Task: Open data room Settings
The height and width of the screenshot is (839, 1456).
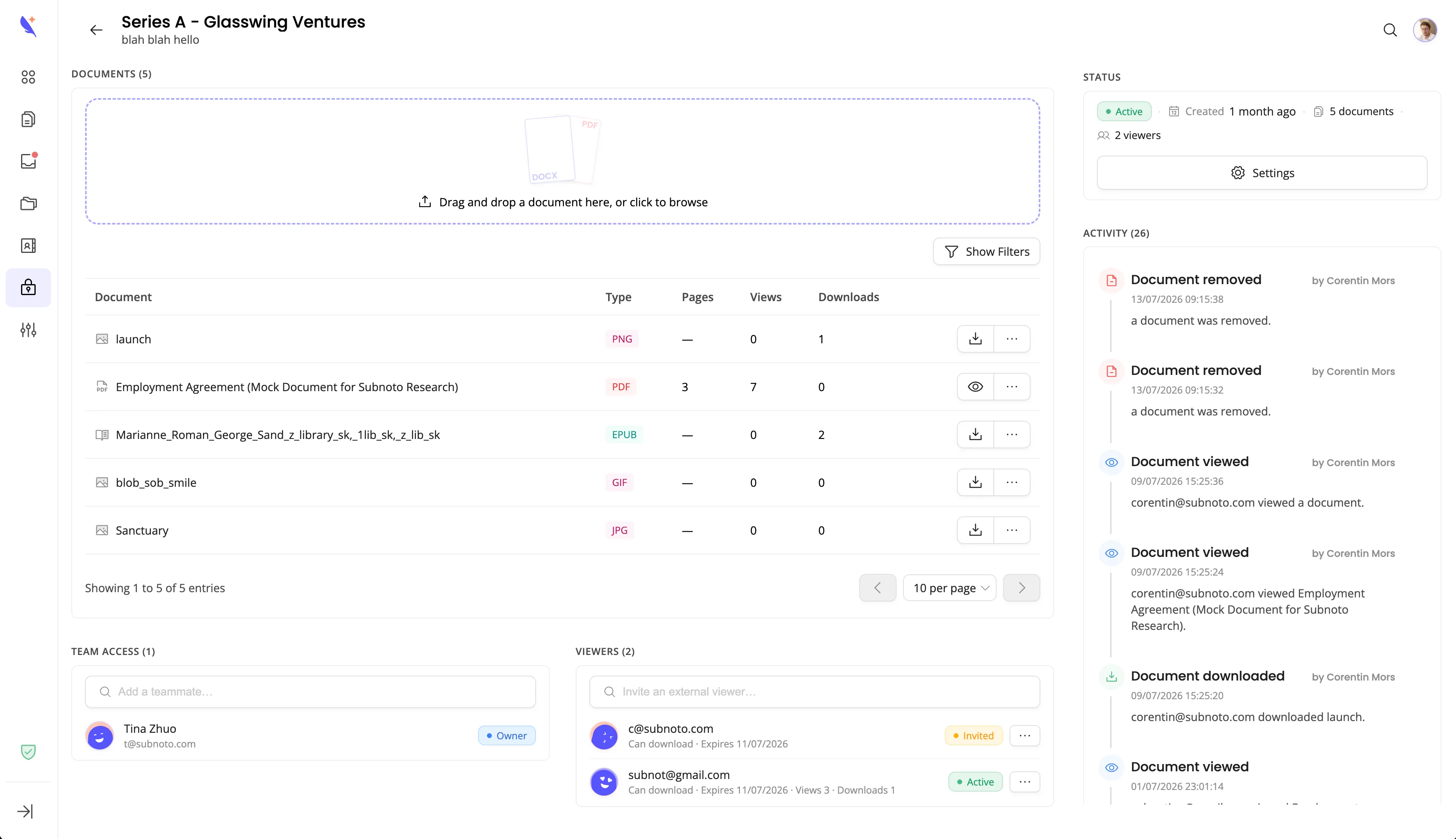Action: (x=1262, y=173)
